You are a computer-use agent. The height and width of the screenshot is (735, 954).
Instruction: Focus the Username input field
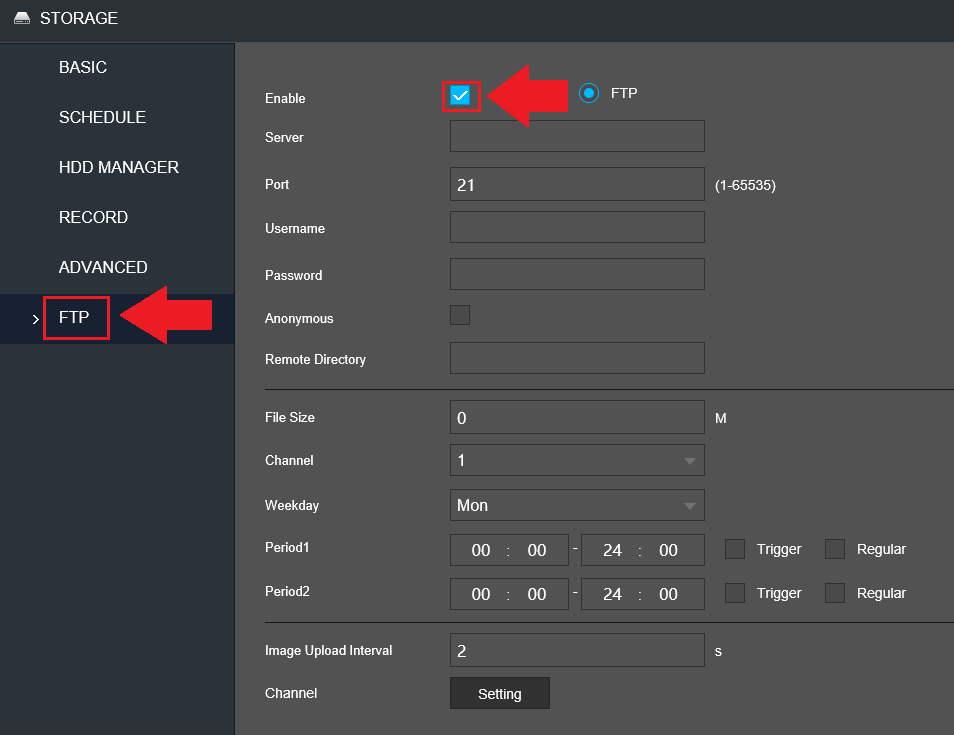pos(577,227)
